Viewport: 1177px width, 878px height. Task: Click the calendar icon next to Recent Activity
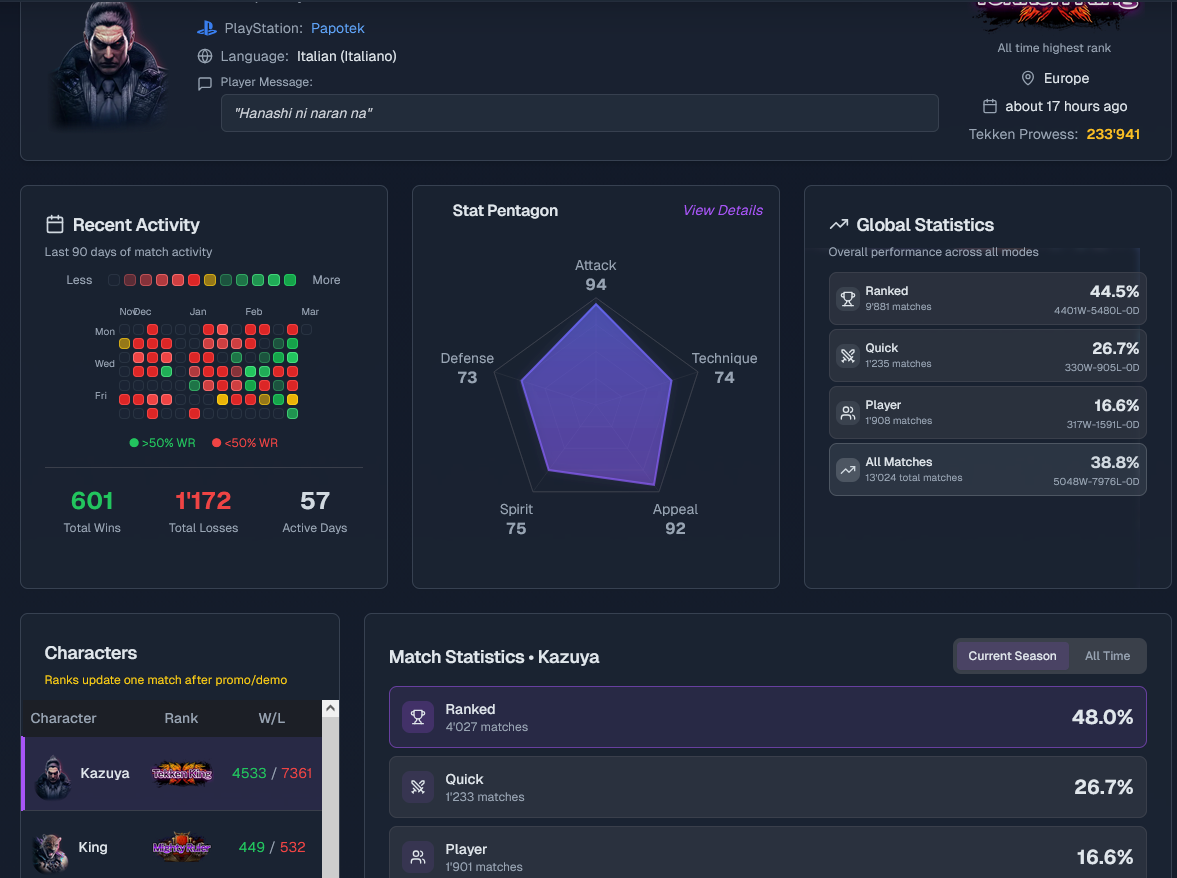click(x=55, y=225)
